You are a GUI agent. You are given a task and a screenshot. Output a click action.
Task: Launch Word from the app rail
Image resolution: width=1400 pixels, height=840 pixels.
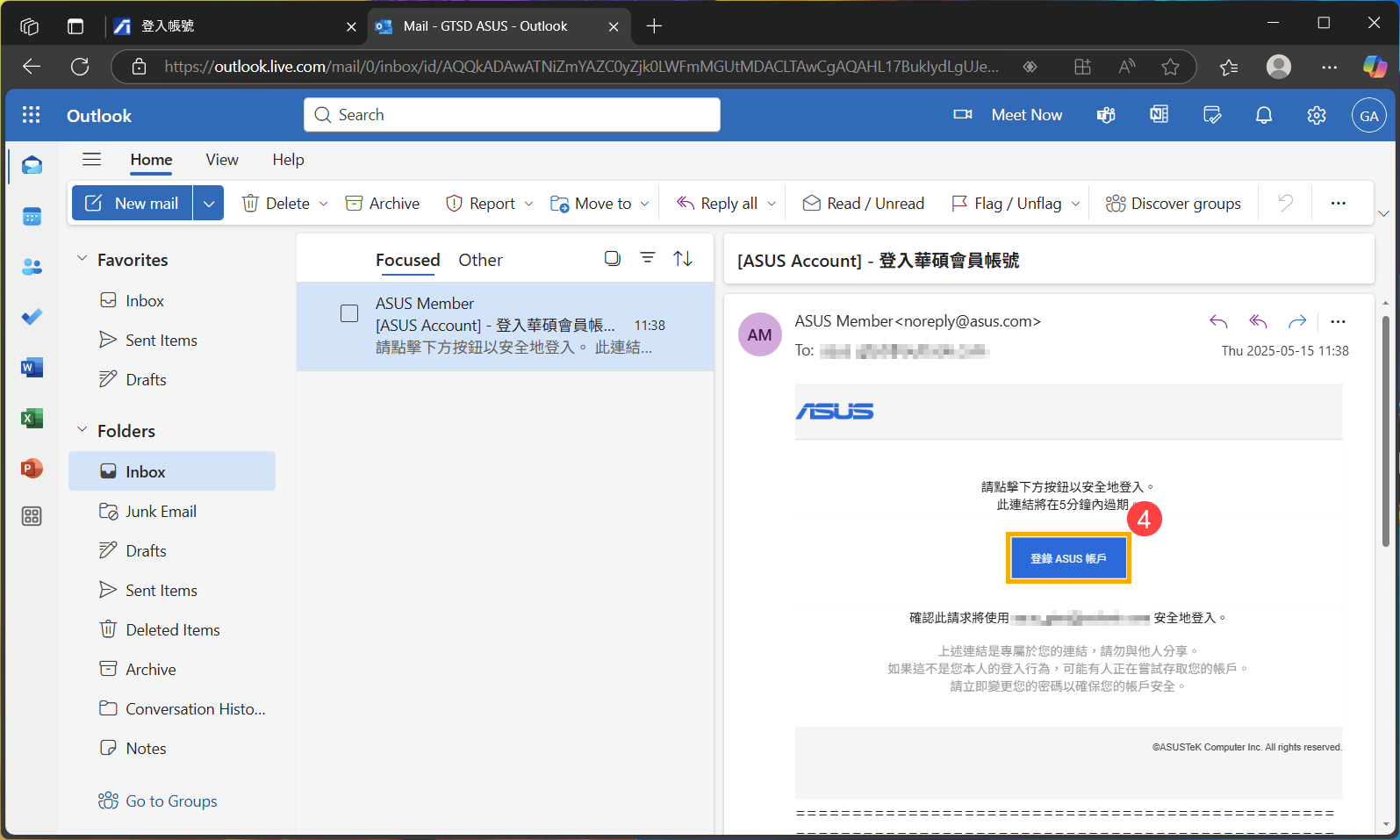(32, 368)
